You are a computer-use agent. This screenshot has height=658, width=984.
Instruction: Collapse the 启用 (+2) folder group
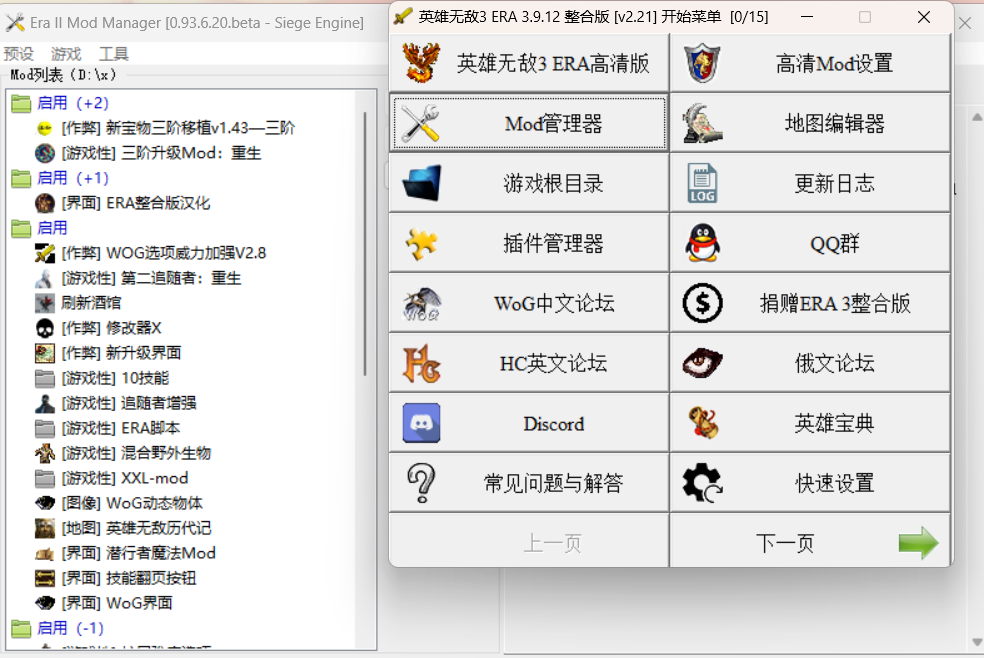21,103
